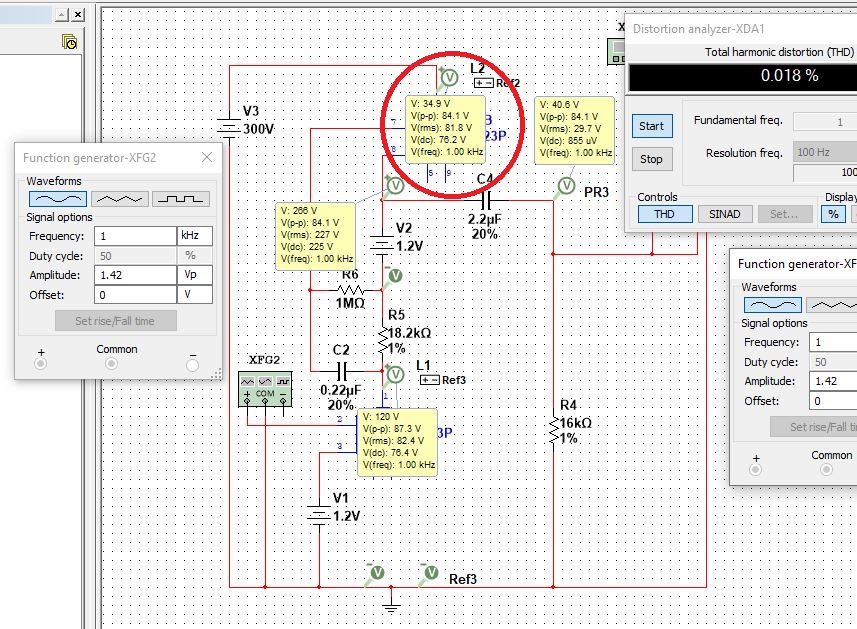Open the Resolution freq. 100 Hz dropdown
The width and height of the screenshot is (857, 629).
point(825,152)
